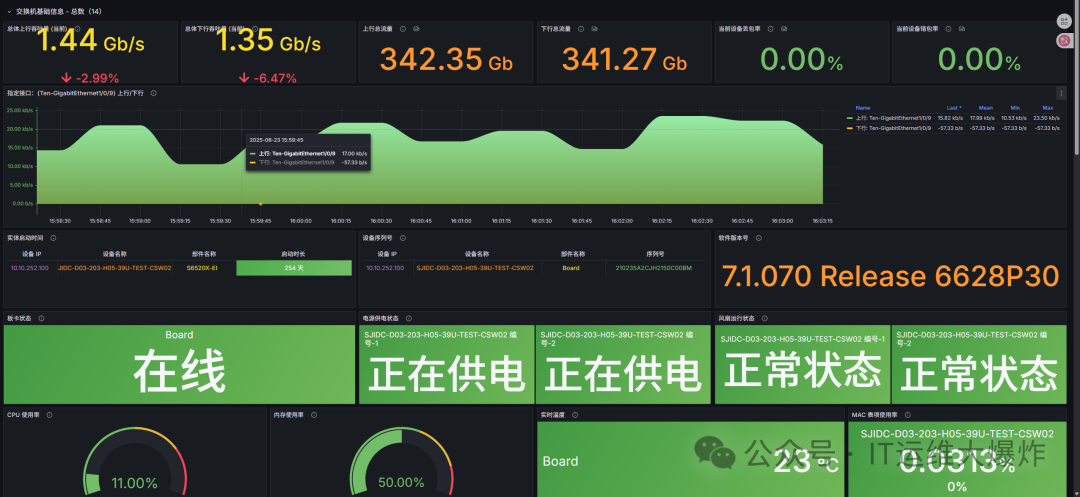This screenshot has height=497, width=1080.
Task: Open the link icon on 当前设备丢包率 panel
Action: [x=784, y=29]
